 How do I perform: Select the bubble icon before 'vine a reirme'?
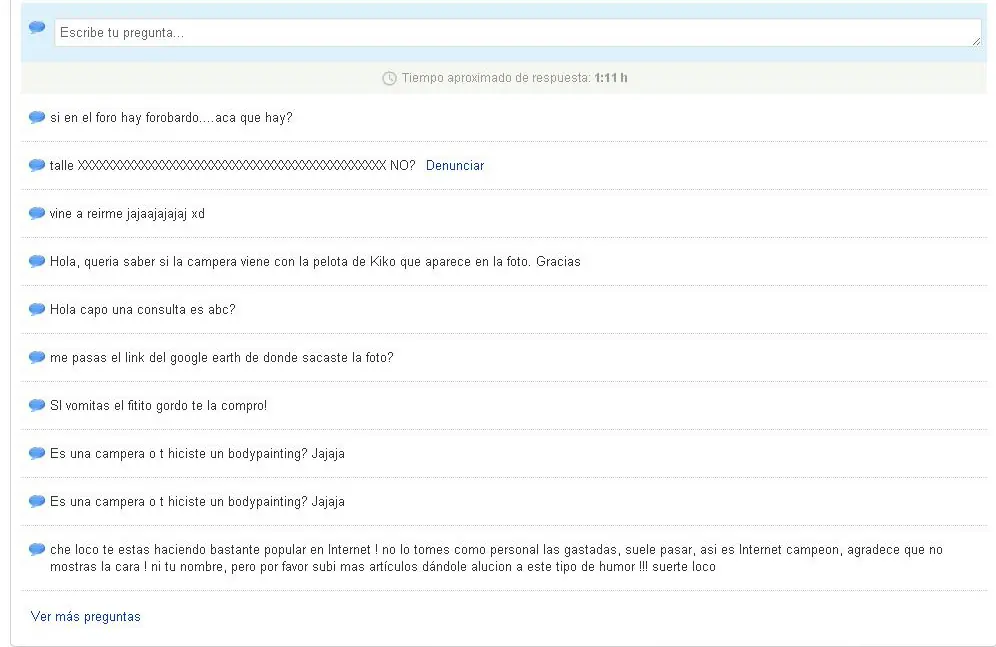37,213
